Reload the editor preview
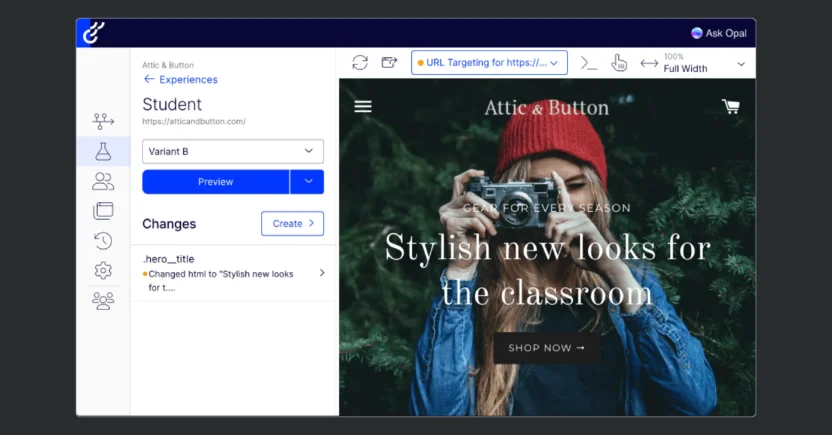This screenshot has width=832, height=435. point(360,63)
